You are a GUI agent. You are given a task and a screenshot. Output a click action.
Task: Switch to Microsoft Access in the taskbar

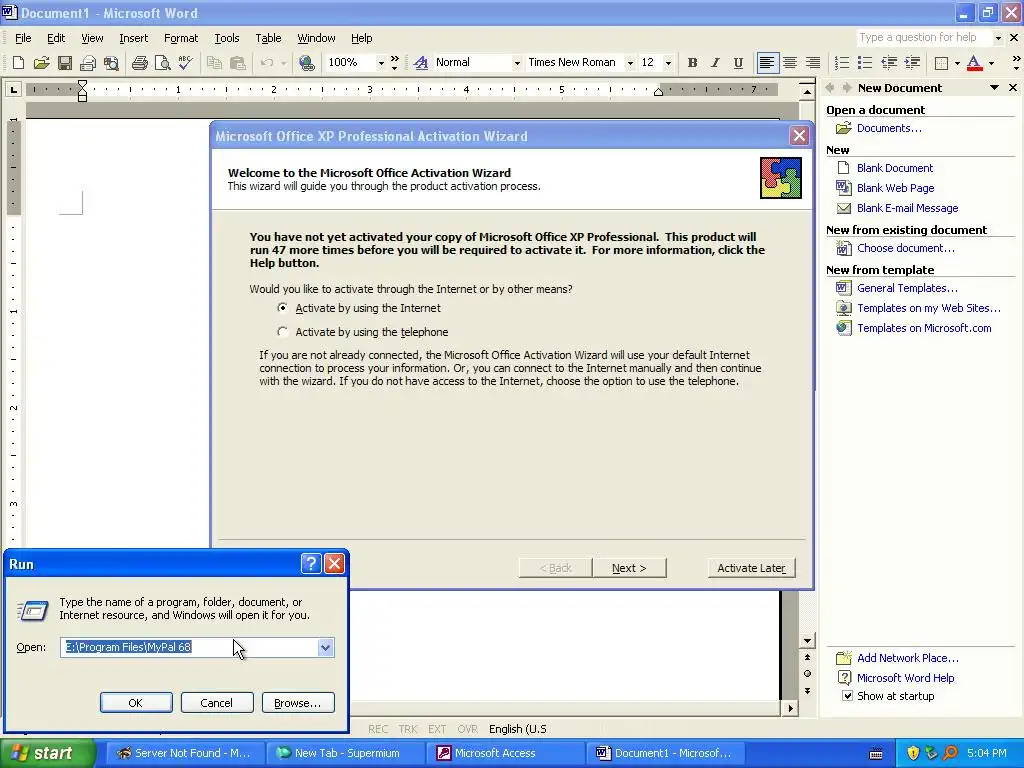[x=505, y=753]
